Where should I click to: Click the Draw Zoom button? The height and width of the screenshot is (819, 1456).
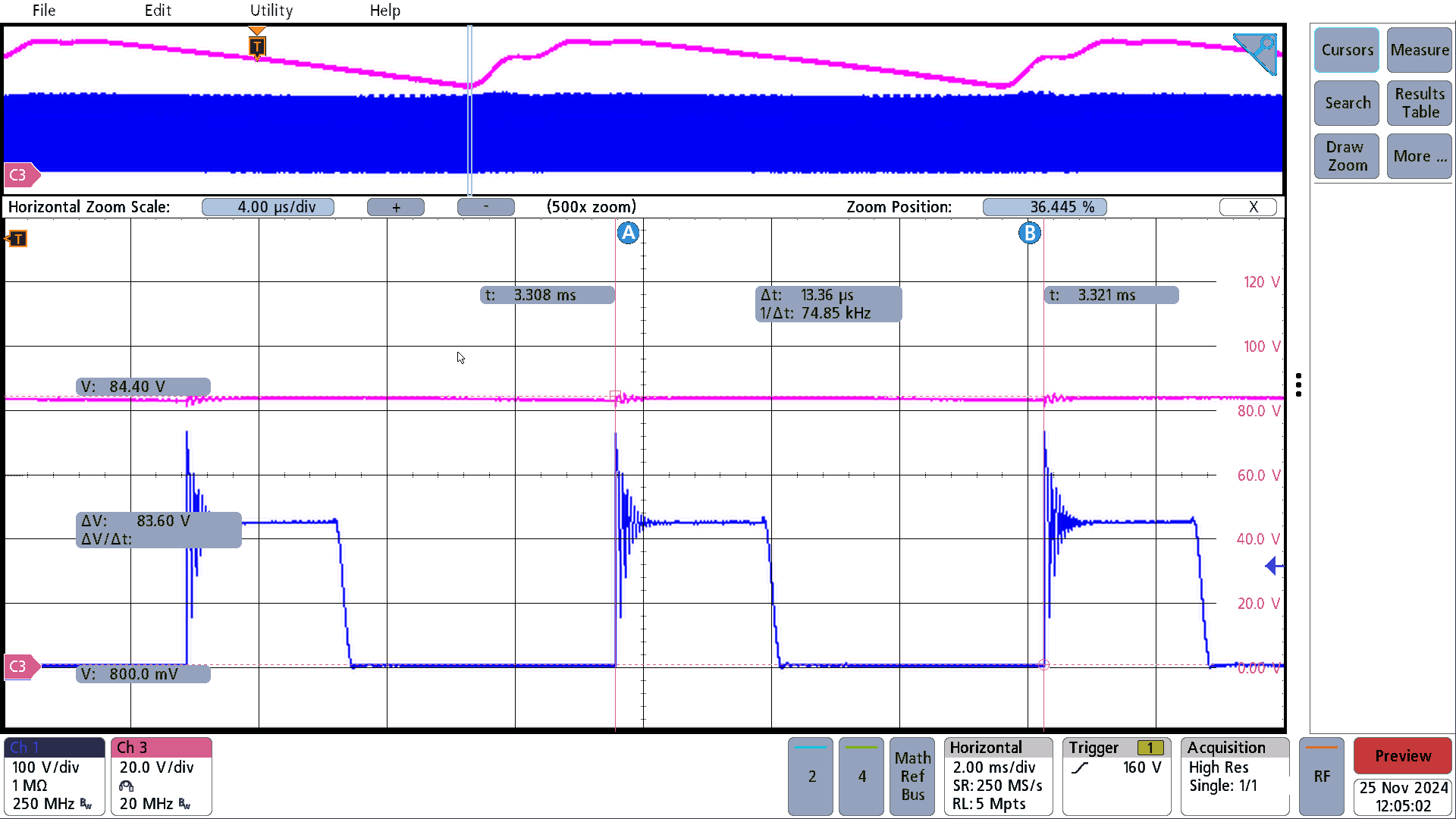point(1347,156)
